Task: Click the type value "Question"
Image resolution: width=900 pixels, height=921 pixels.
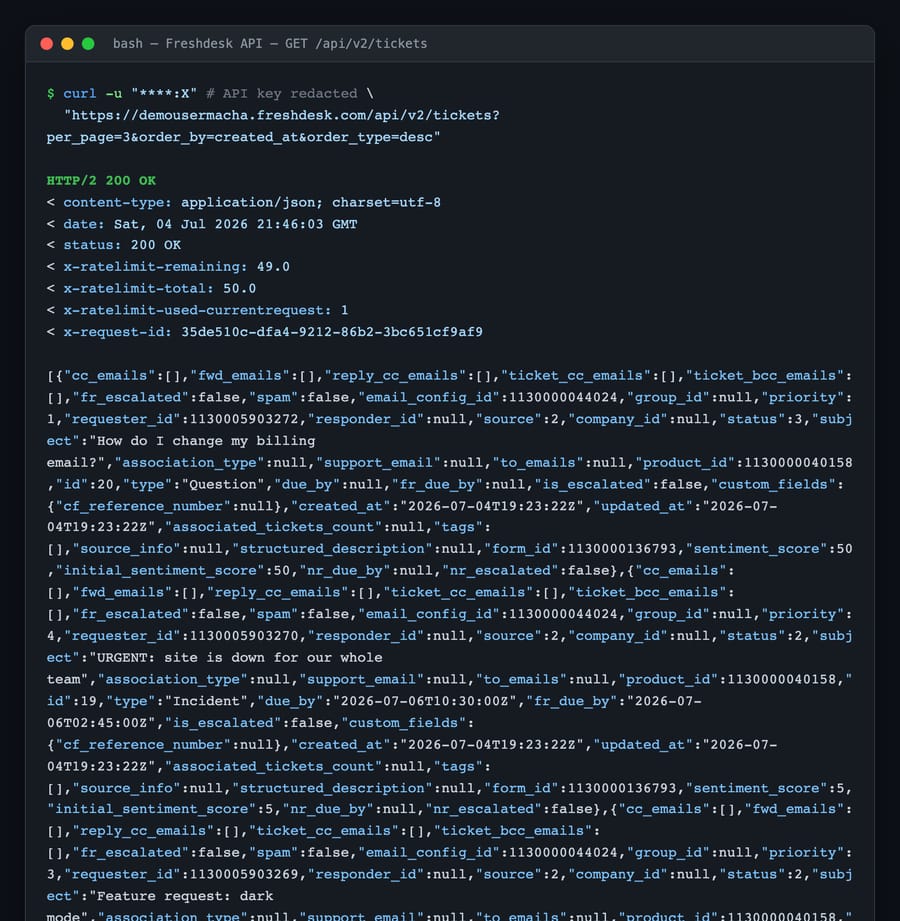Action: coord(223,484)
